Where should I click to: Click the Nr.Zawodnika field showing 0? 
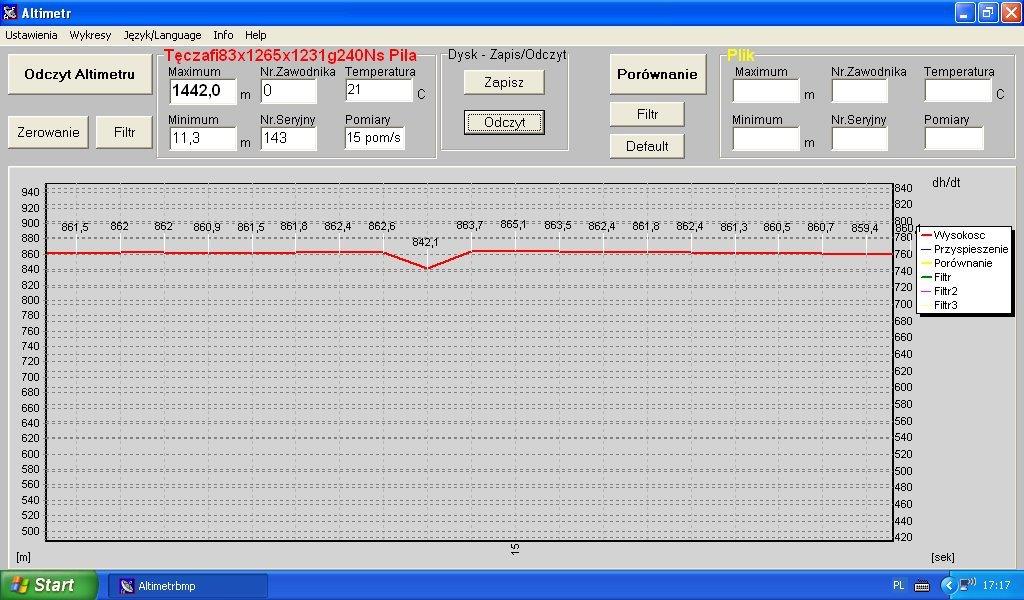pyautogui.click(x=288, y=91)
